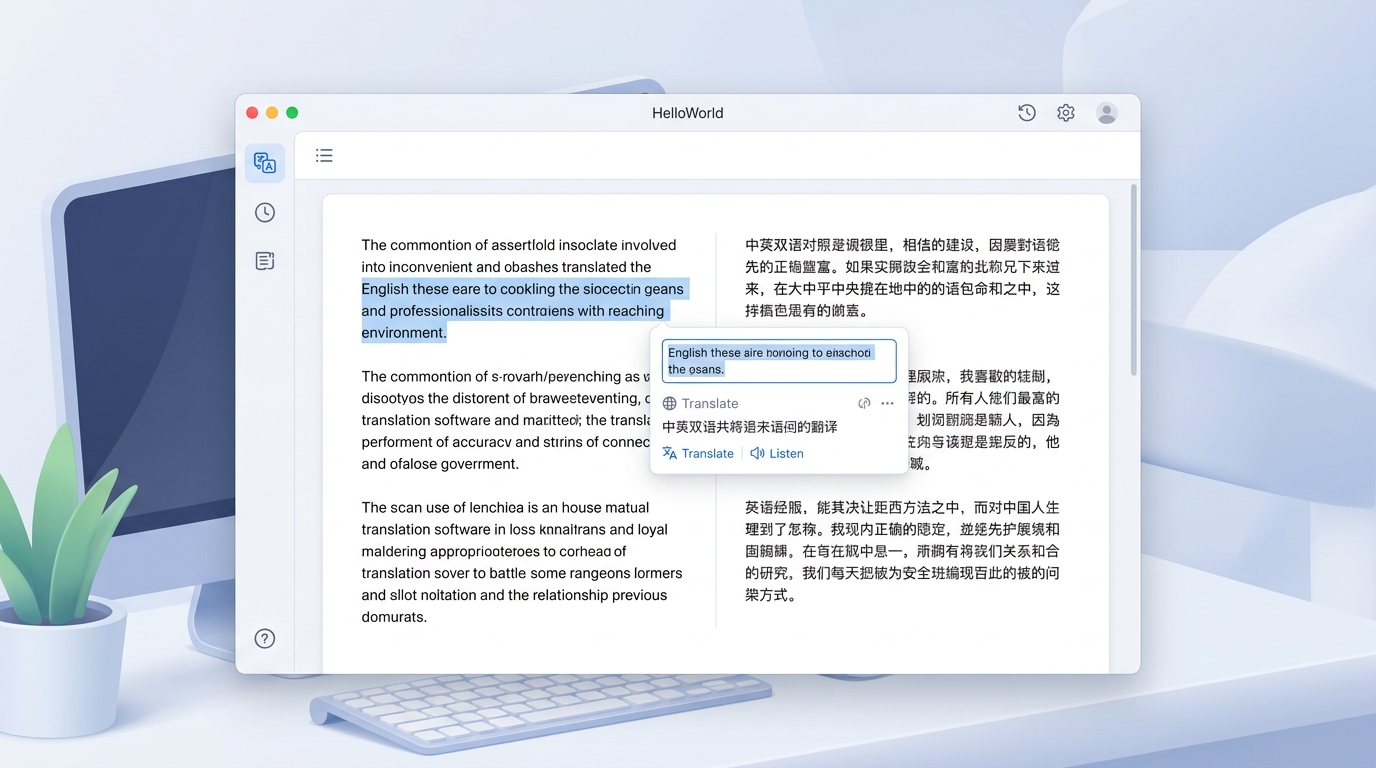This screenshot has width=1376, height=768.
Task: Click Listen to hear the translation
Action: (786, 453)
